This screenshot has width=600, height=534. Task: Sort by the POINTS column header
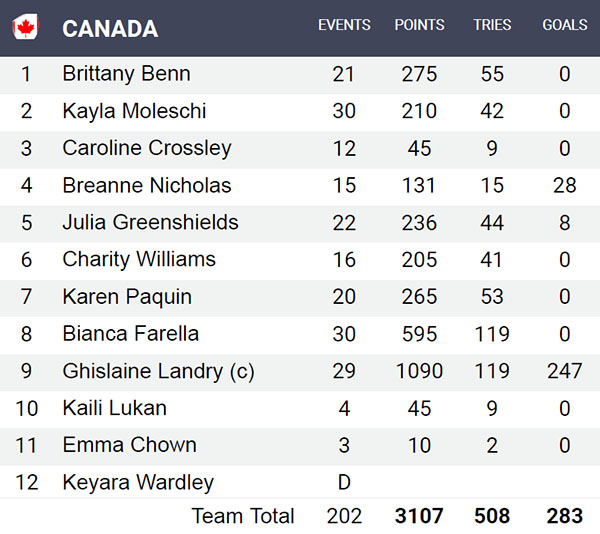419,25
